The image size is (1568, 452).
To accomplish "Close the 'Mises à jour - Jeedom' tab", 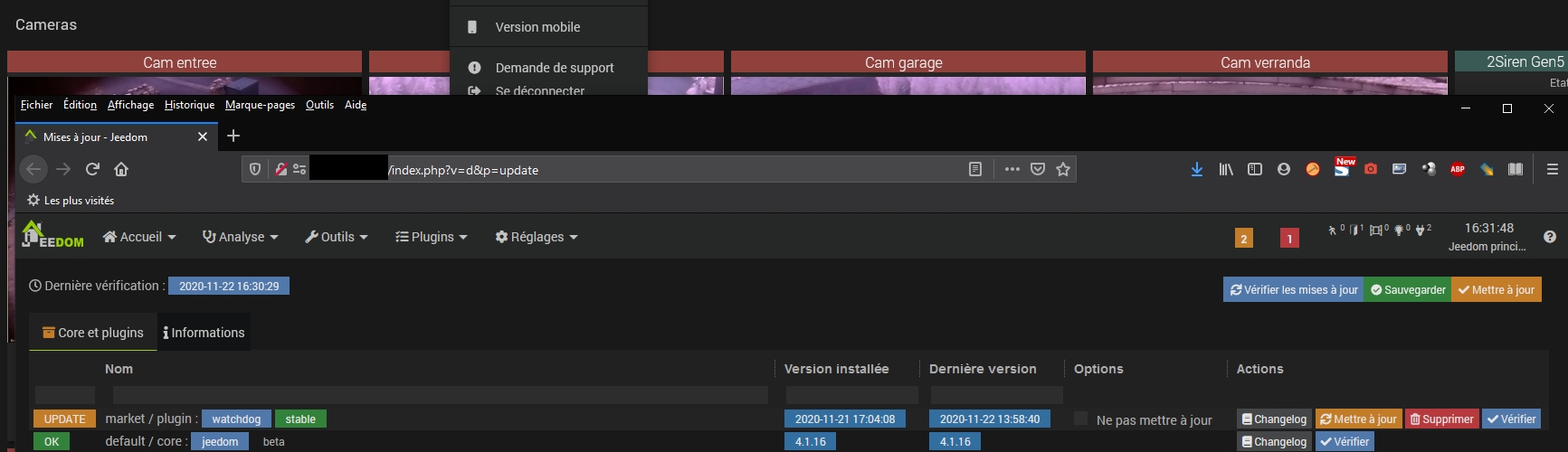I will click(x=203, y=137).
